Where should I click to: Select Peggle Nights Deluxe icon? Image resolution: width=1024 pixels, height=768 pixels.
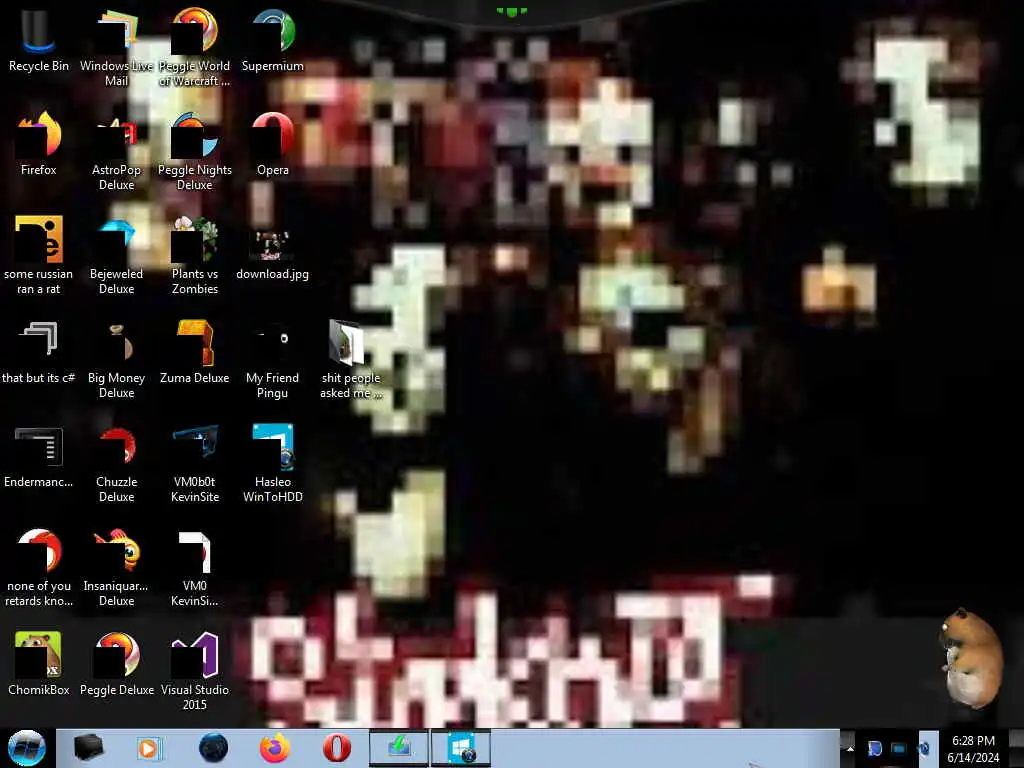pos(194,152)
